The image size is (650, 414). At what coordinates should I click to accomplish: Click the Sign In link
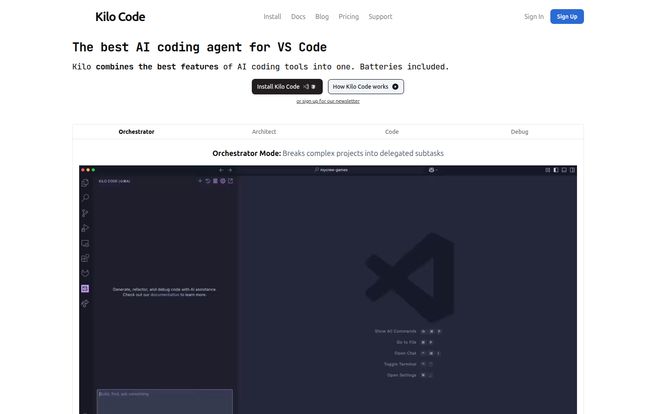pos(534,17)
